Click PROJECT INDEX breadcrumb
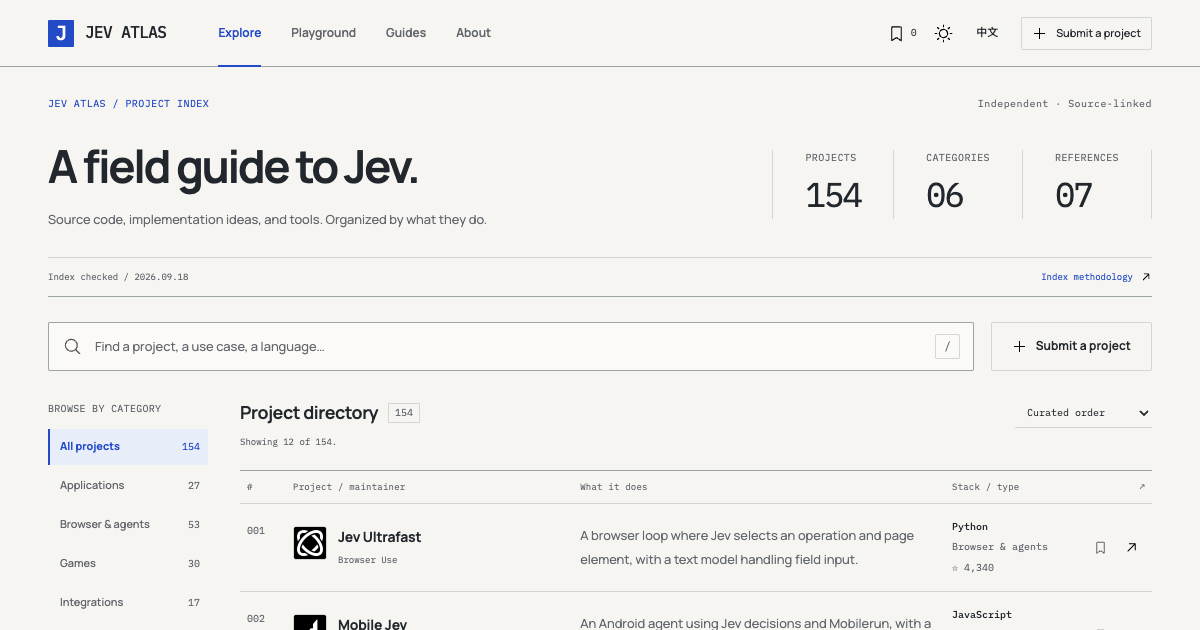The image size is (1200, 630). [x=167, y=104]
